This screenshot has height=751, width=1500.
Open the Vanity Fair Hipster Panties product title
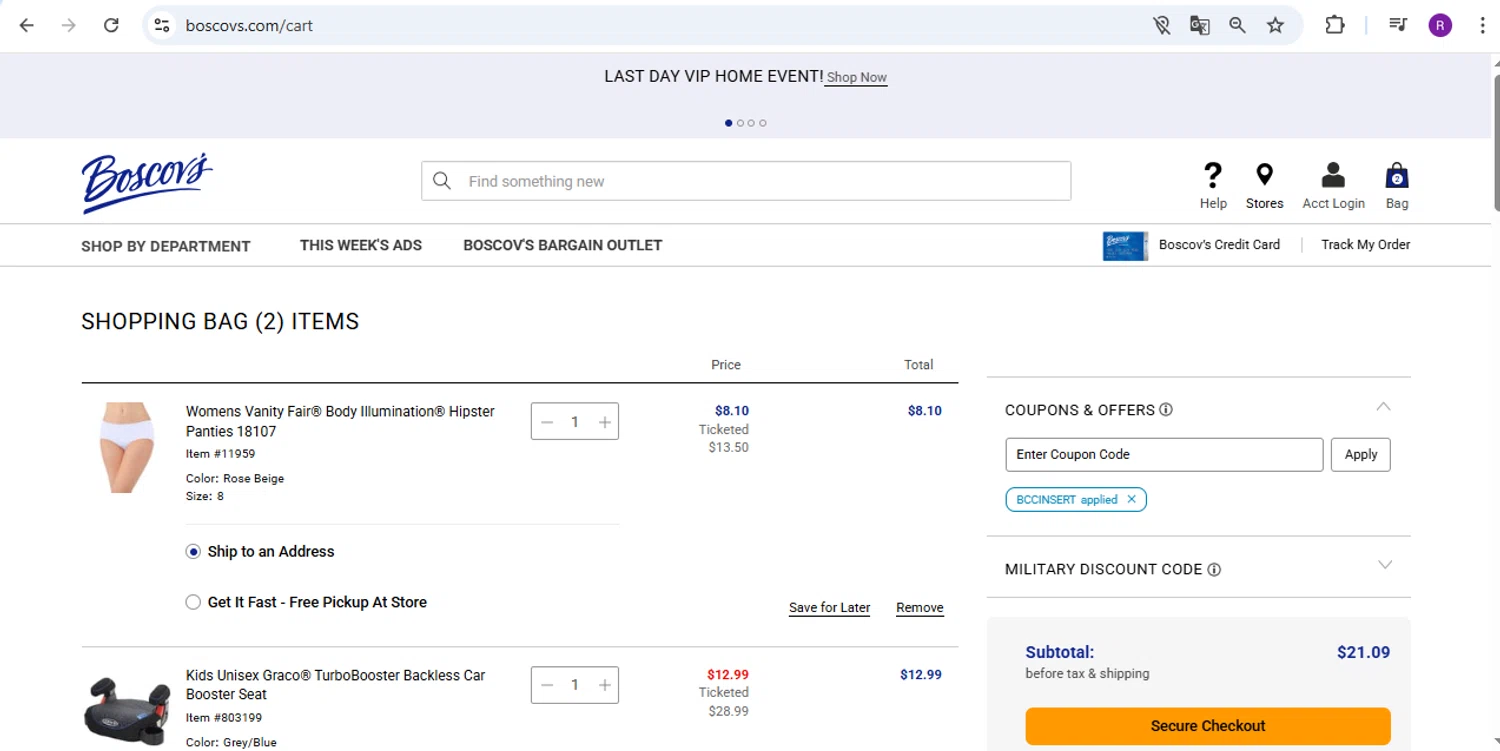(340, 421)
